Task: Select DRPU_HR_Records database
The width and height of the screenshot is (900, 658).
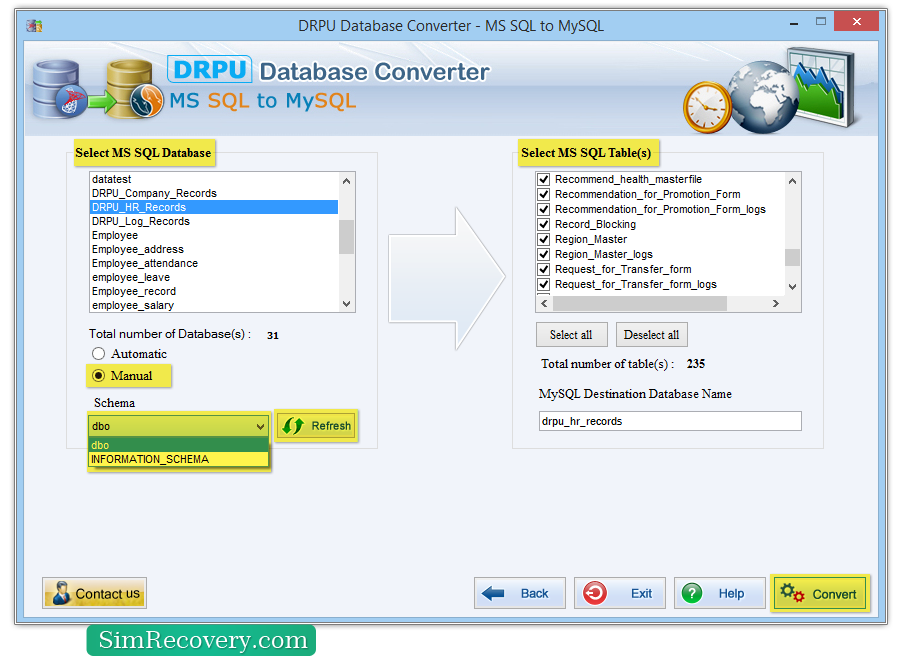Action: 214,207
